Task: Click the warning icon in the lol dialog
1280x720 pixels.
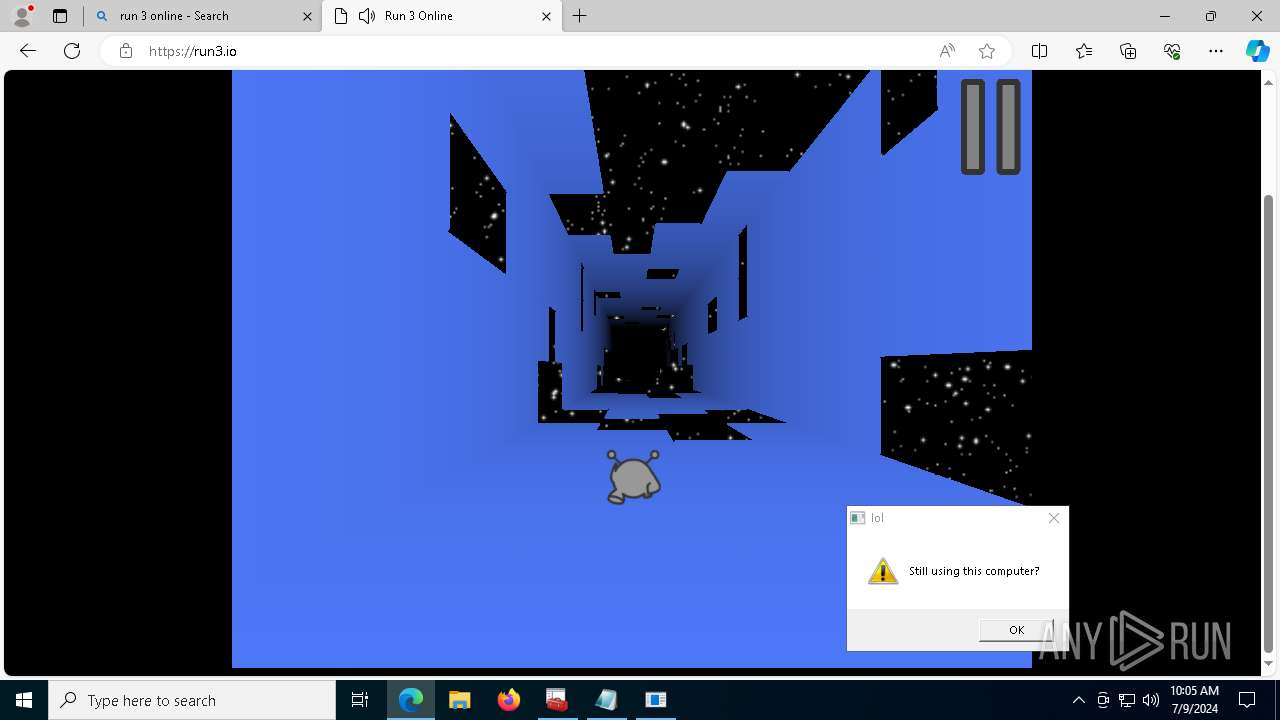Action: tap(883, 571)
